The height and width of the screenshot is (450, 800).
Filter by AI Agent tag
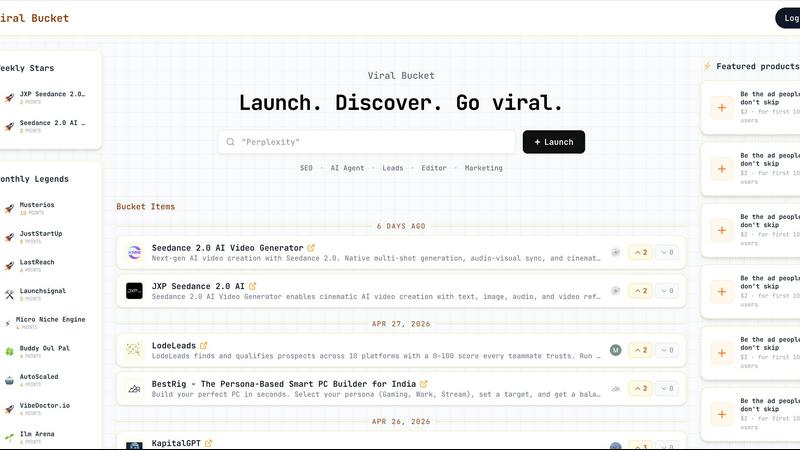[x=347, y=168]
